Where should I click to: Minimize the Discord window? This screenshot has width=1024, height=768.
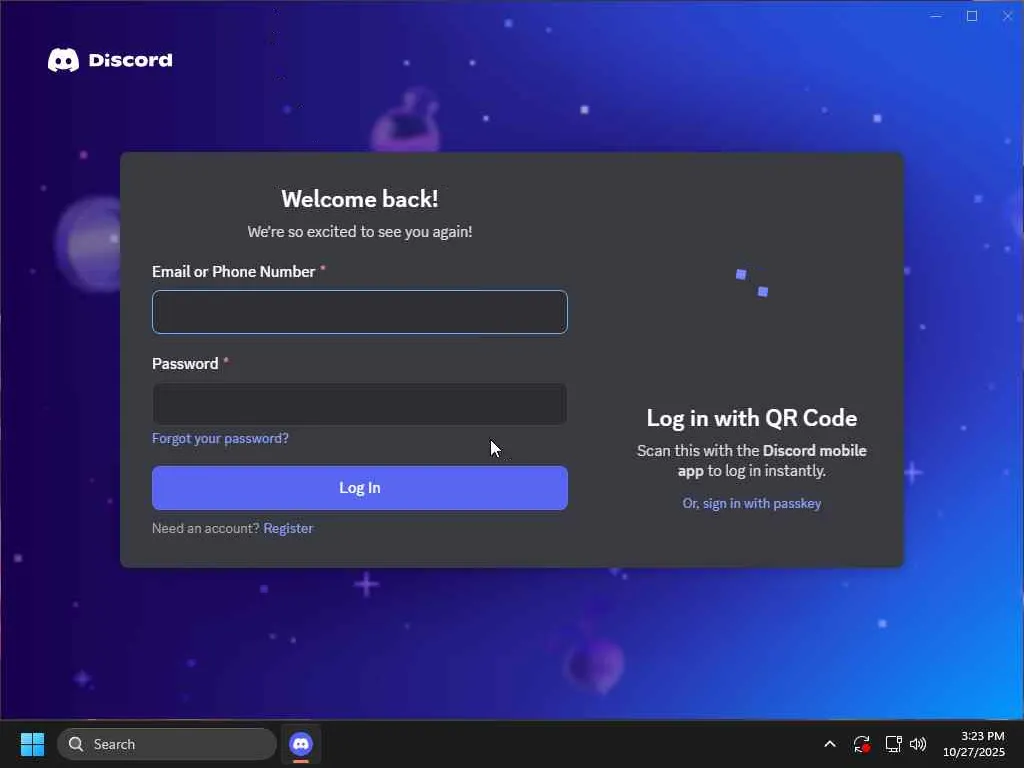(936, 16)
